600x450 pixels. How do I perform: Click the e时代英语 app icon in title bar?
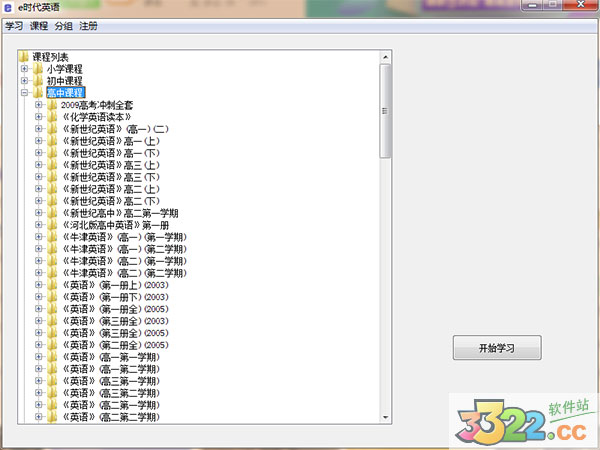(x=9, y=7)
